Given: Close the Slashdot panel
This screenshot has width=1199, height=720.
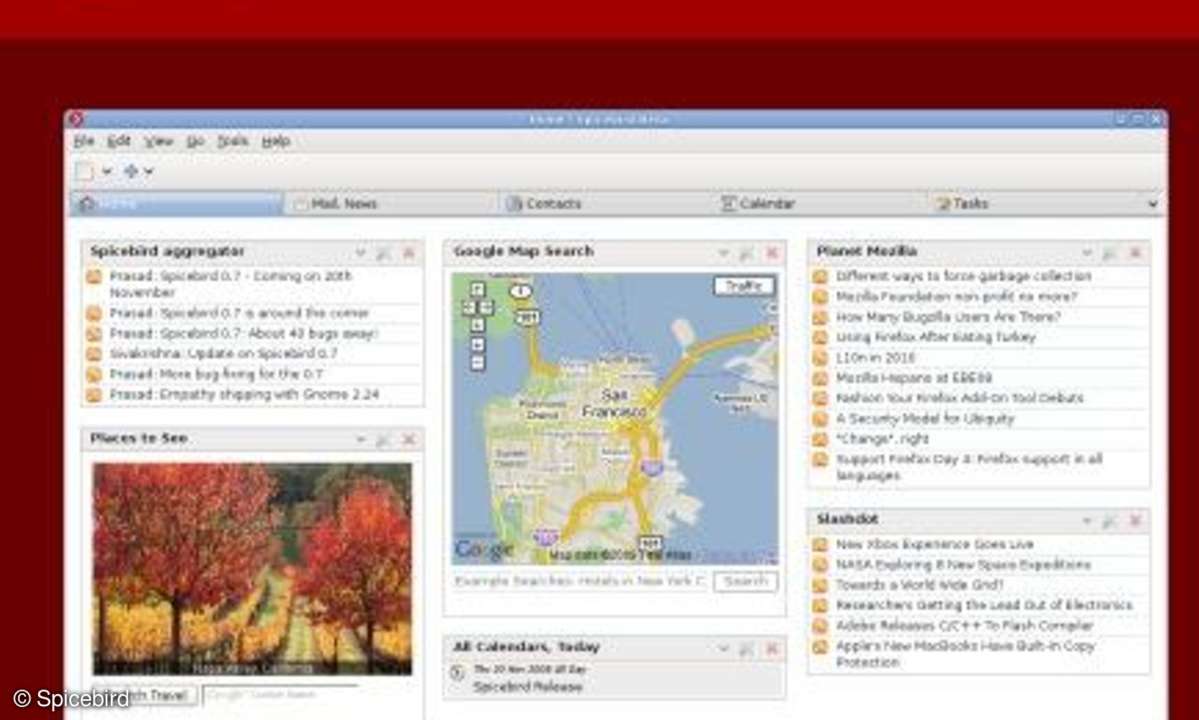Looking at the screenshot, I should click(1136, 521).
